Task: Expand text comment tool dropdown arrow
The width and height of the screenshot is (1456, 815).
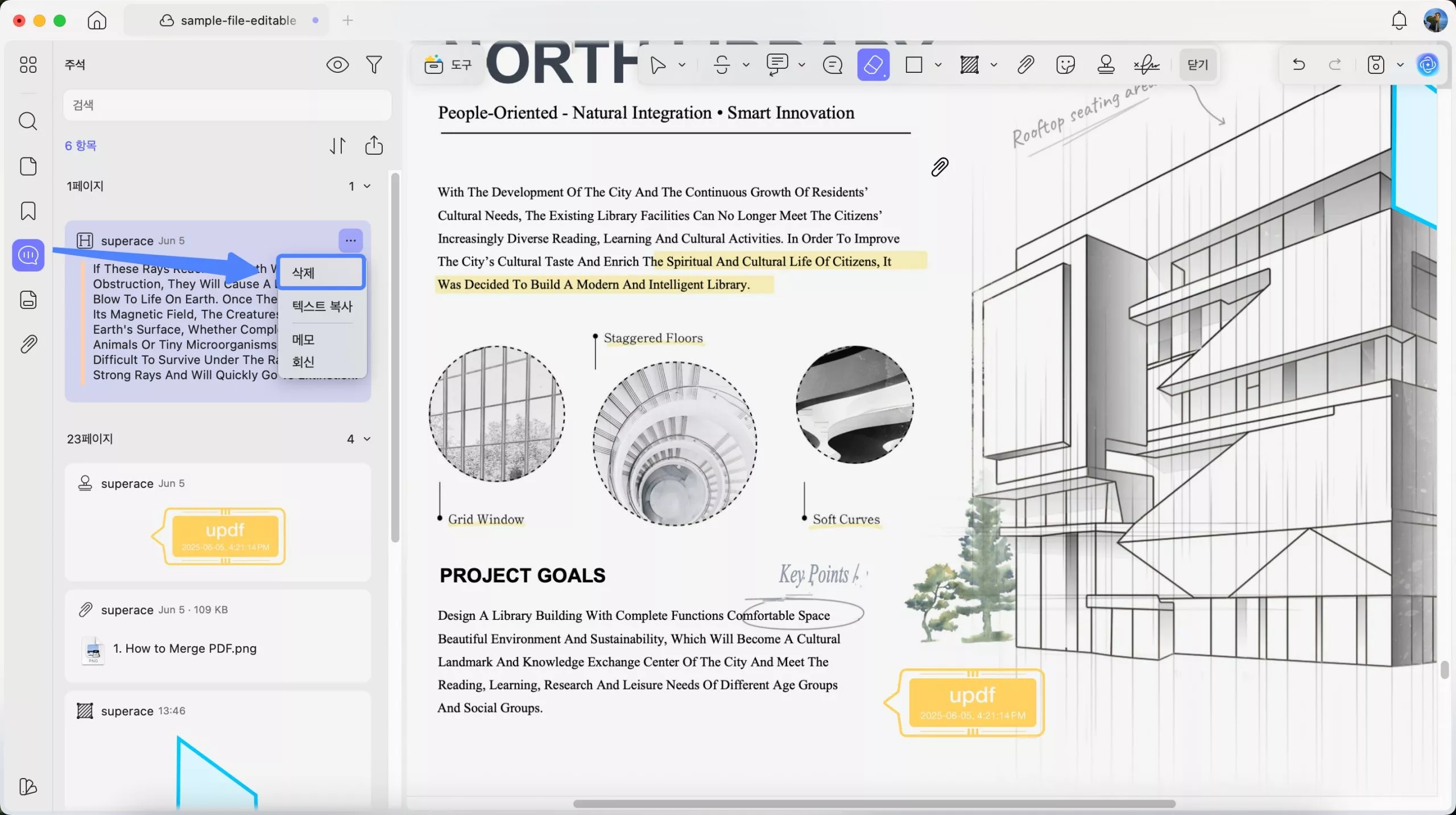Action: point(801,65)
